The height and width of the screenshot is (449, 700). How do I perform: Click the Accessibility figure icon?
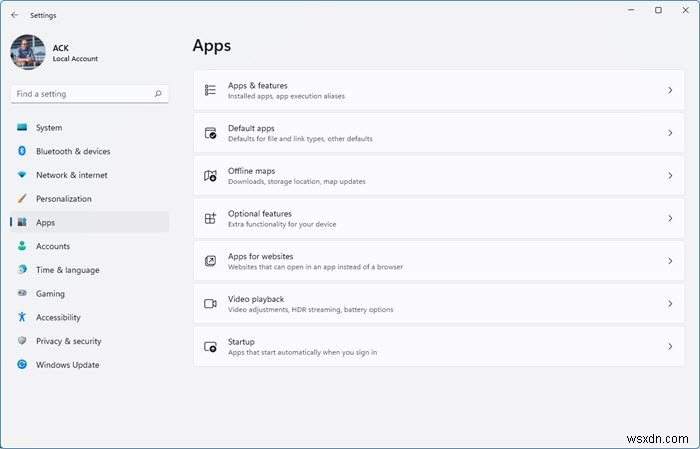point(21,317)
